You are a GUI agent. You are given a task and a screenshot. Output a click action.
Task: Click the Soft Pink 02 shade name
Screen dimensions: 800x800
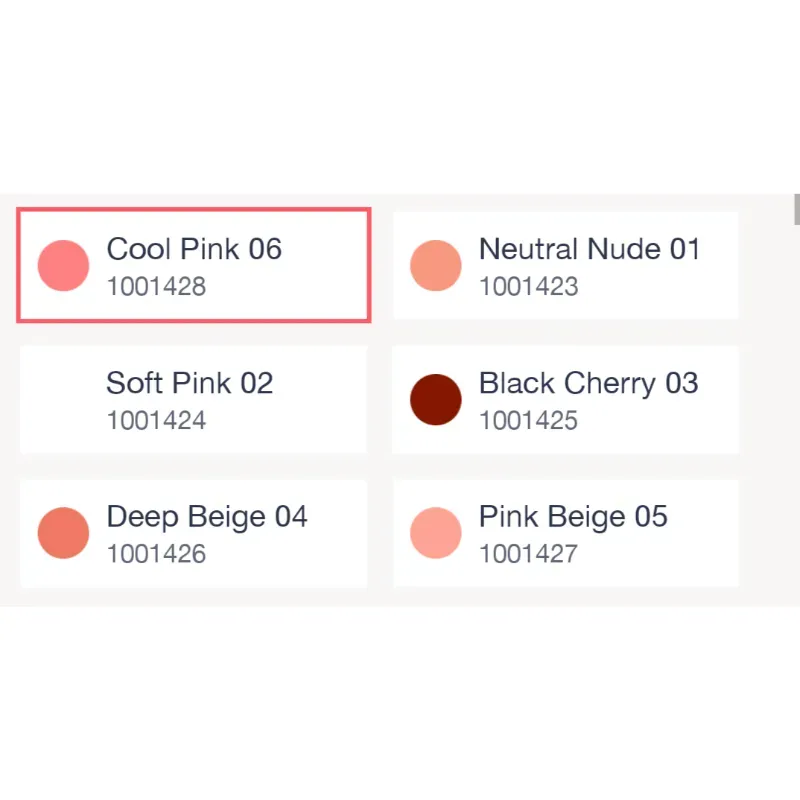pyautogui.click(x=189, y=383)
